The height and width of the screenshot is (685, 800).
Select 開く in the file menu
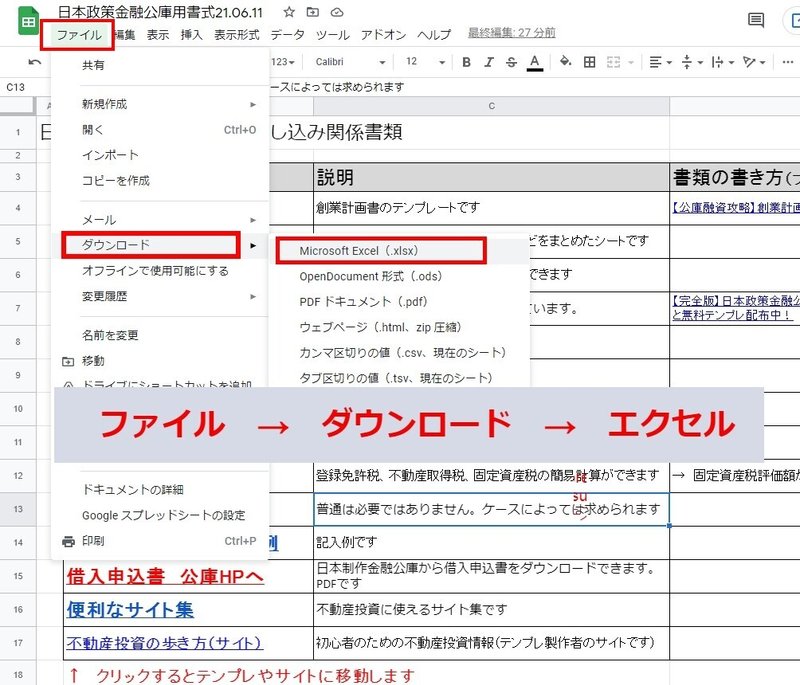[x=160, y=130]
